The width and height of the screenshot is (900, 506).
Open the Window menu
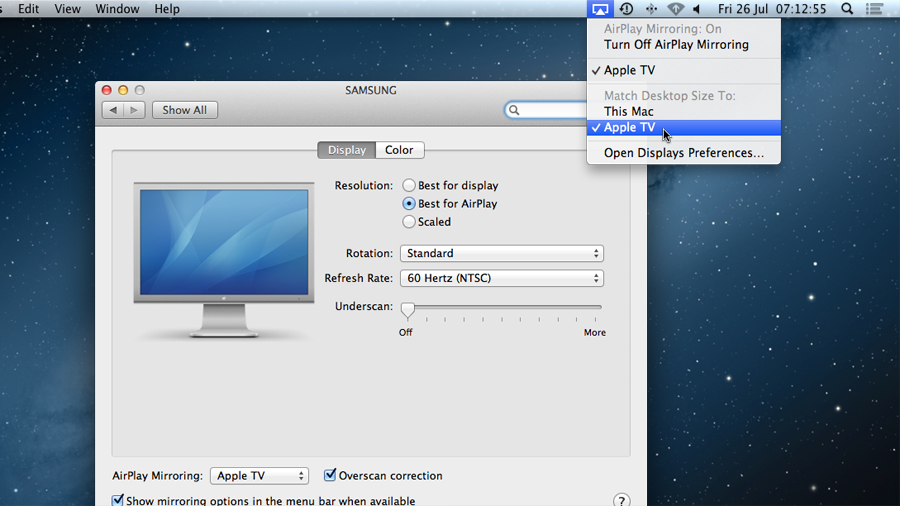click(x=117, y=9)
